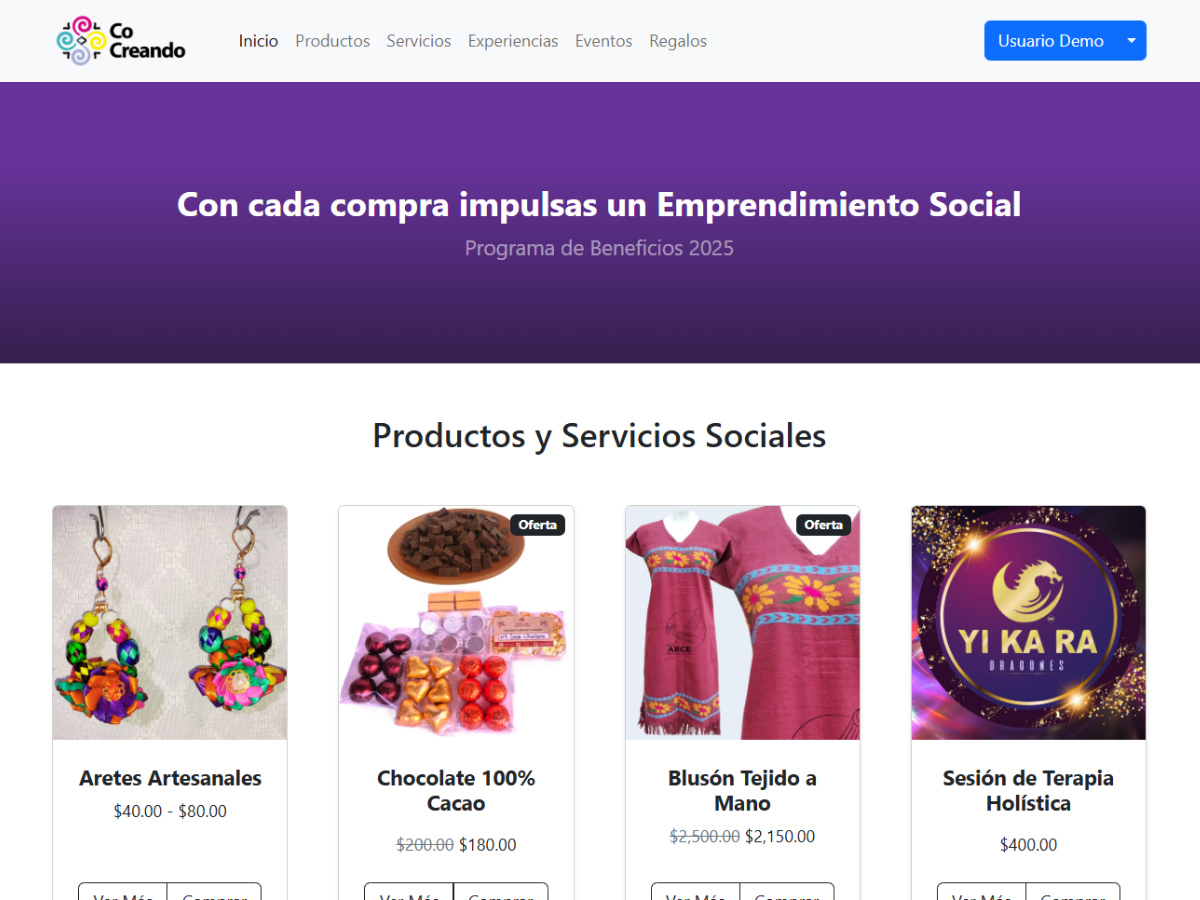Click the Oferta badge on the Blusón card

824,525
